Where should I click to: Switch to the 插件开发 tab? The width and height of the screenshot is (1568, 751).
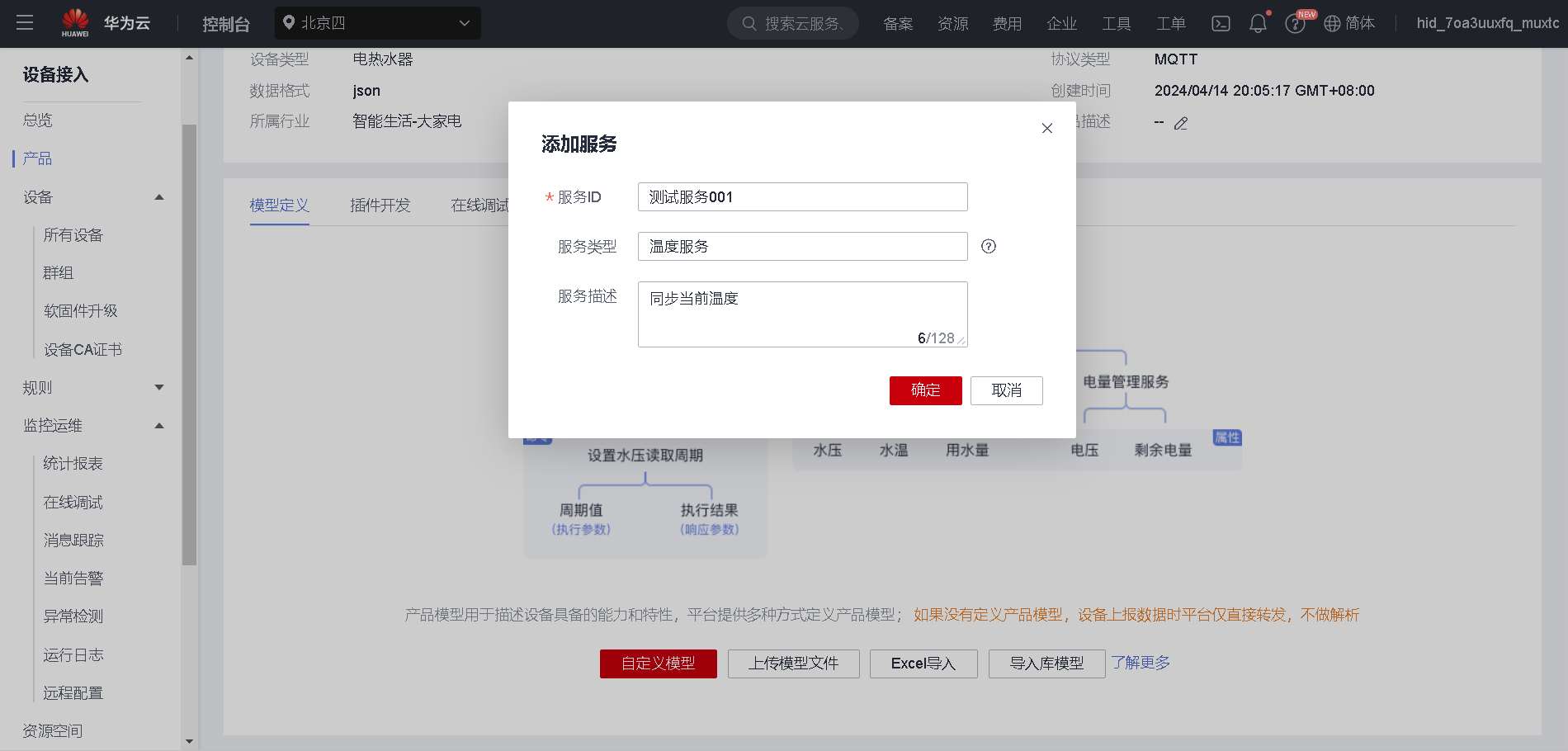coord(380,205)
